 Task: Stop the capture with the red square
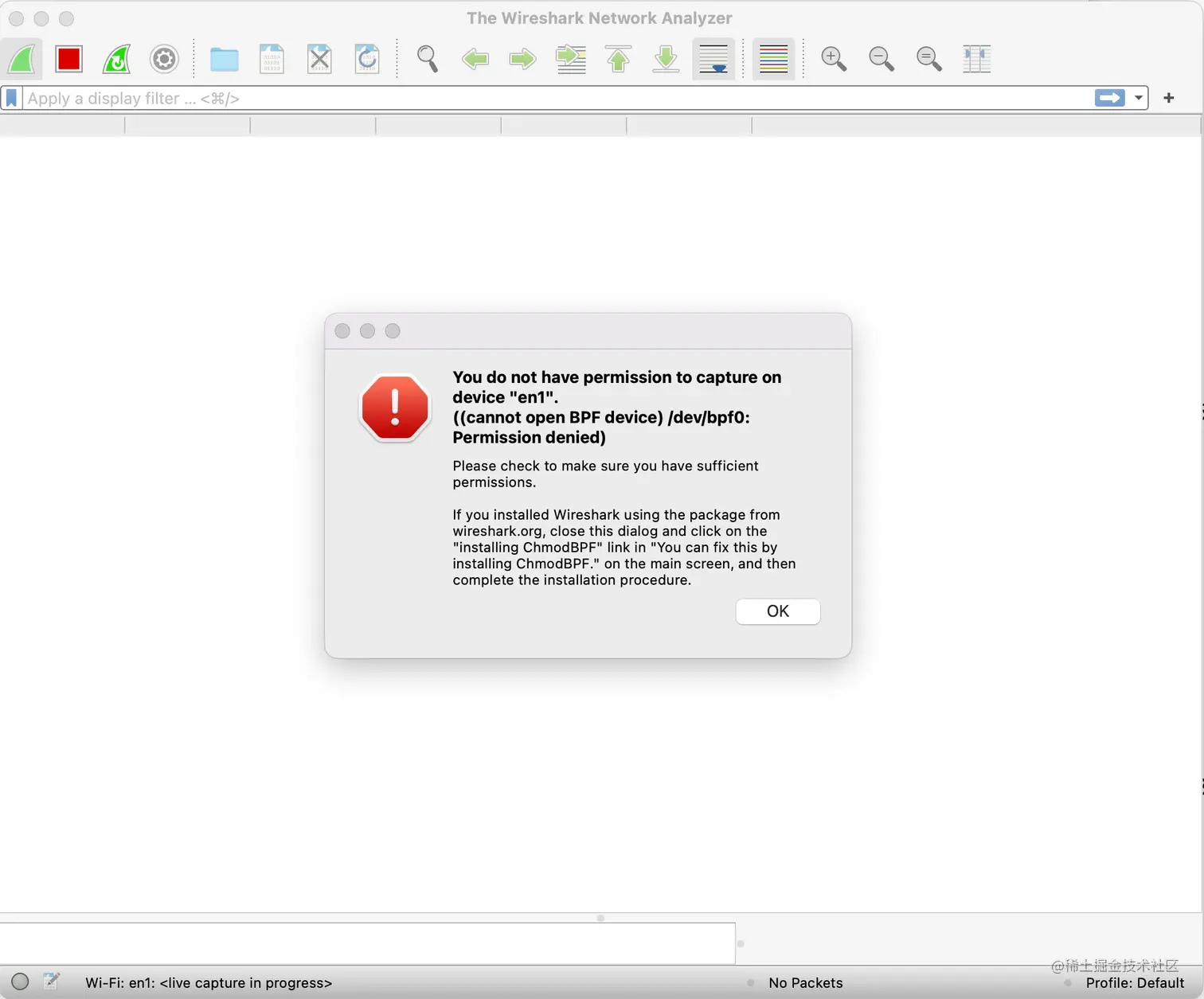[69, 59]
